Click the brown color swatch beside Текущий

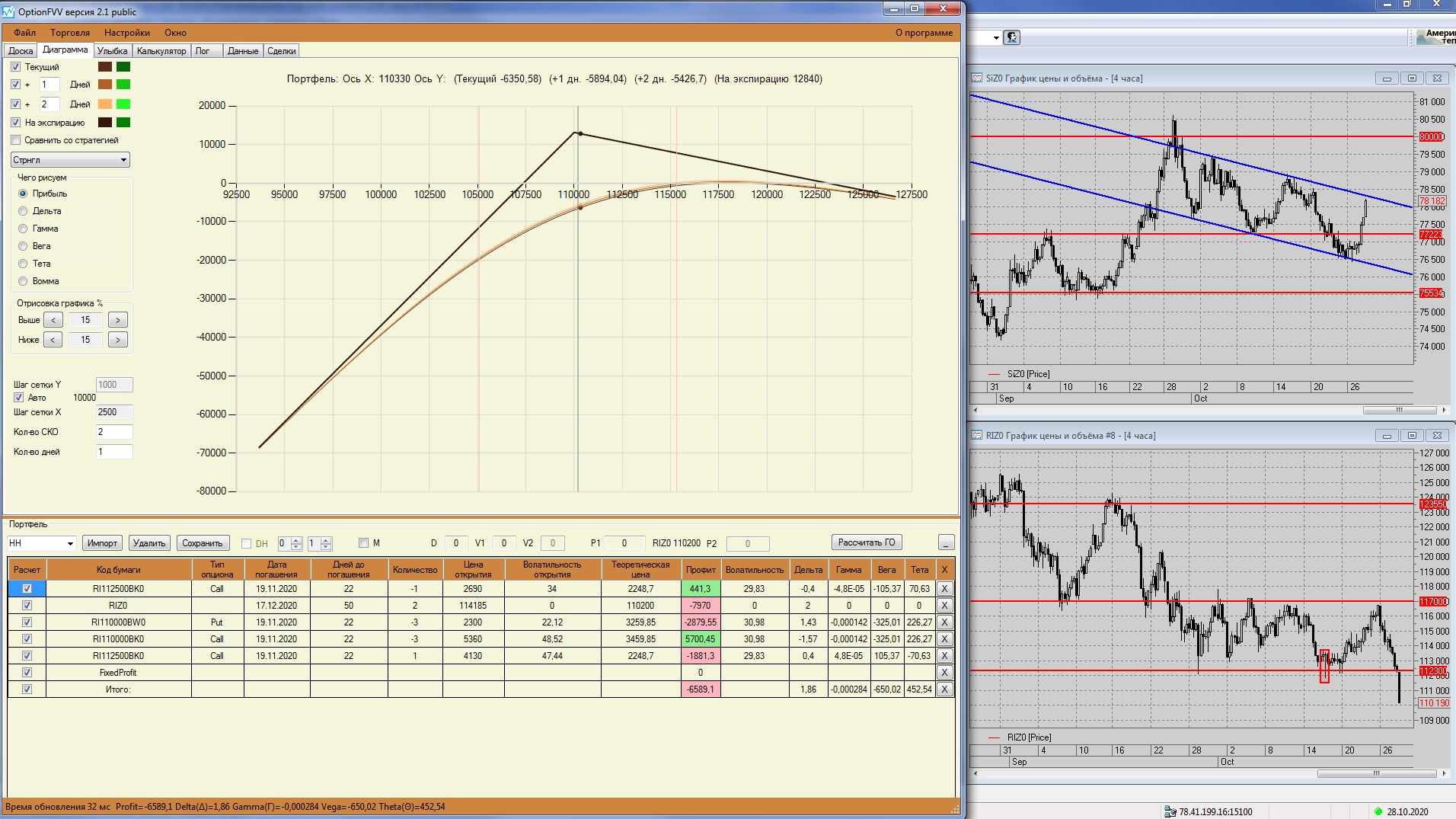coord(105,67)
